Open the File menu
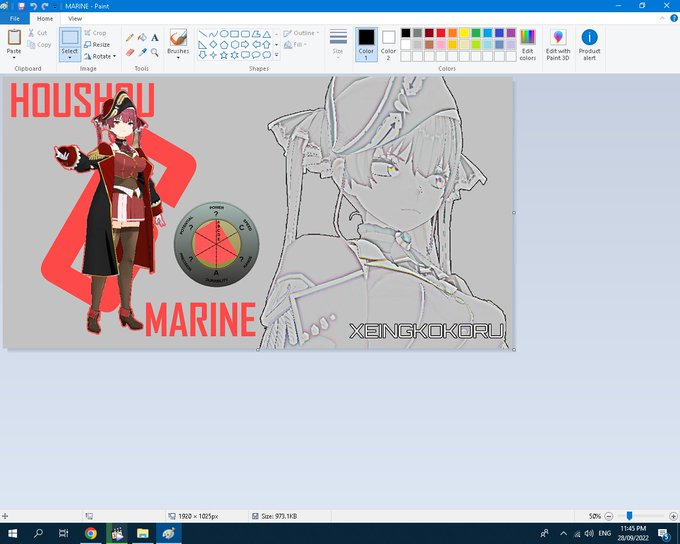Viewport: 680px width, 544px height. [x=15, y=19]
